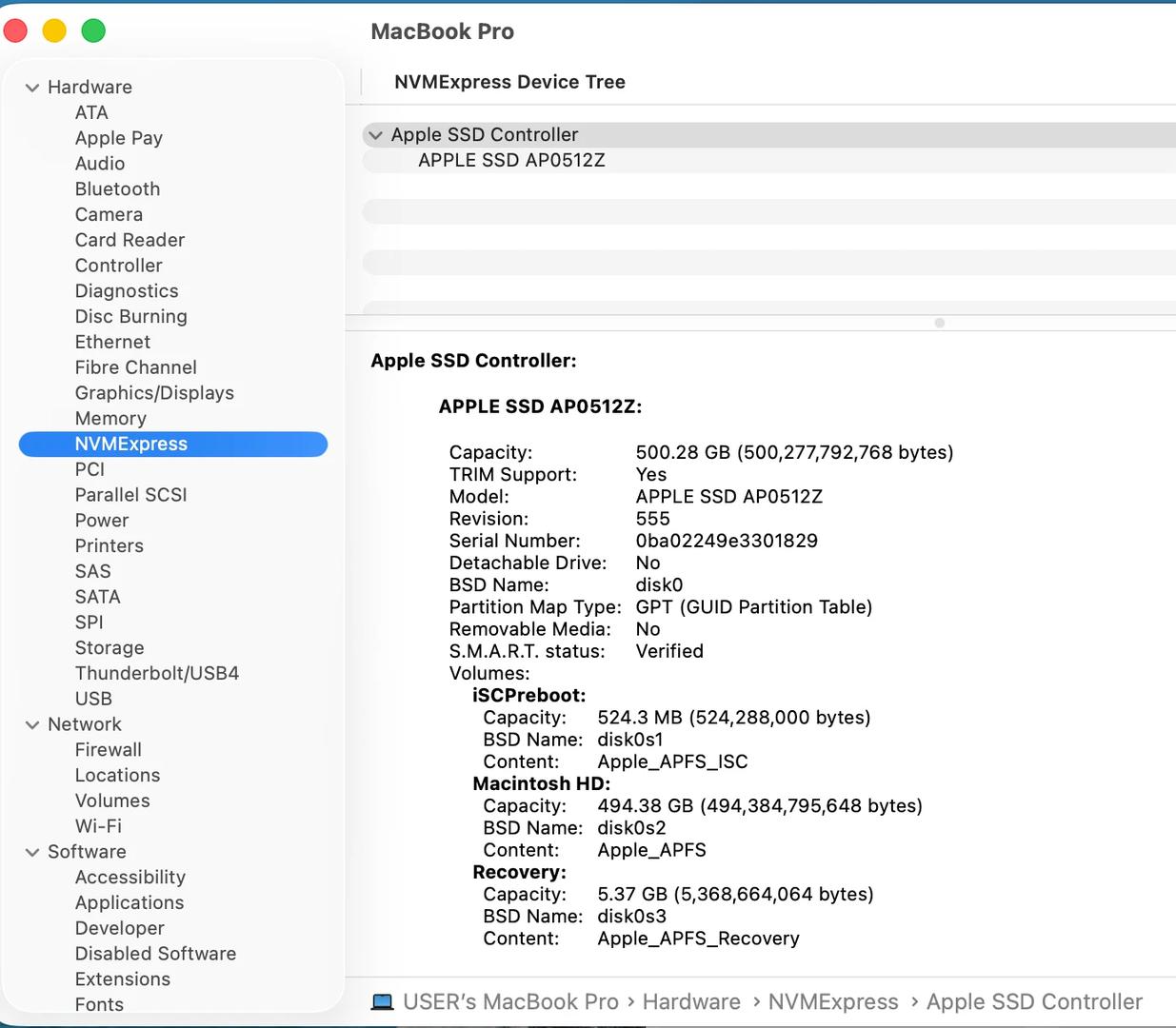Select APPLE SSD AP0512Z in device tree
1176x1028 pixels.
511,160
